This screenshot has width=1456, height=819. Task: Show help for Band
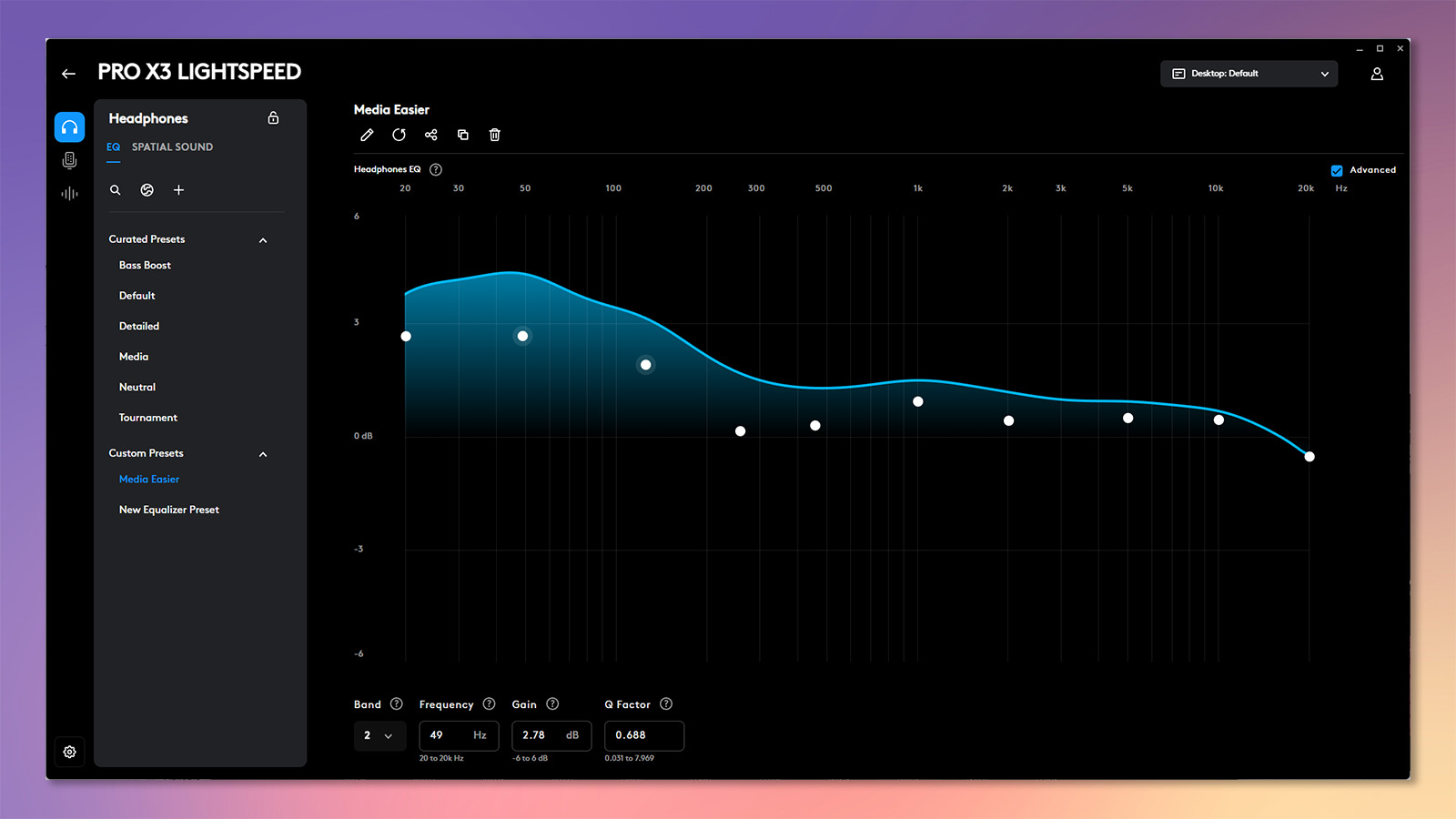pyautogui.click(x=397, y=703)
